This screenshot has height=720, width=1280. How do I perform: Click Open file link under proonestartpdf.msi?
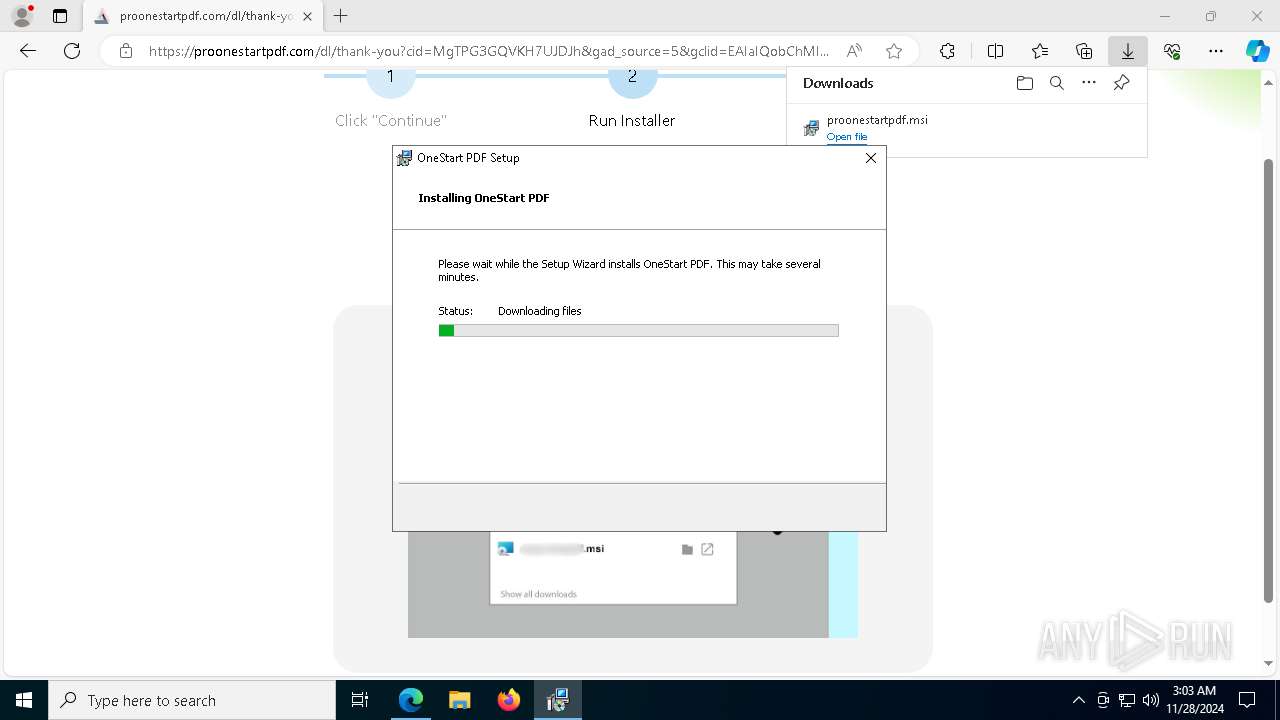click(x=847, y=137)
